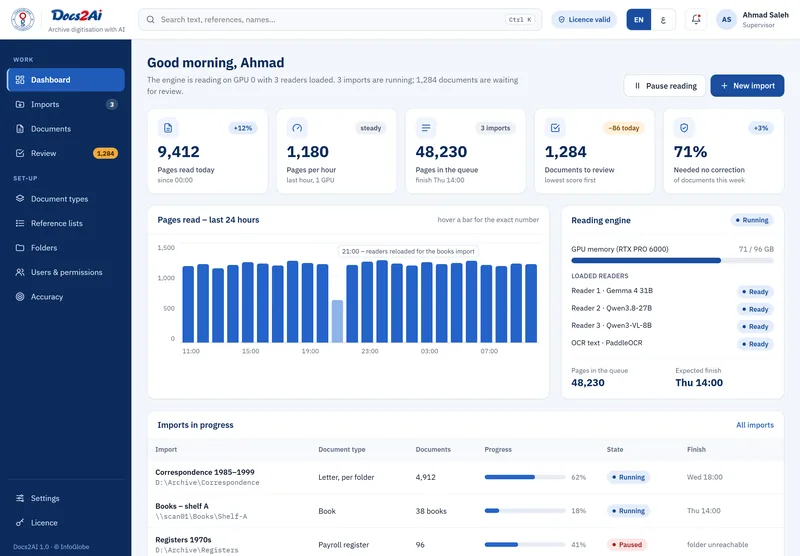Click Books – shelf A progress bar
The height and width of the screenshot is (556, 800).
(525, 511)
